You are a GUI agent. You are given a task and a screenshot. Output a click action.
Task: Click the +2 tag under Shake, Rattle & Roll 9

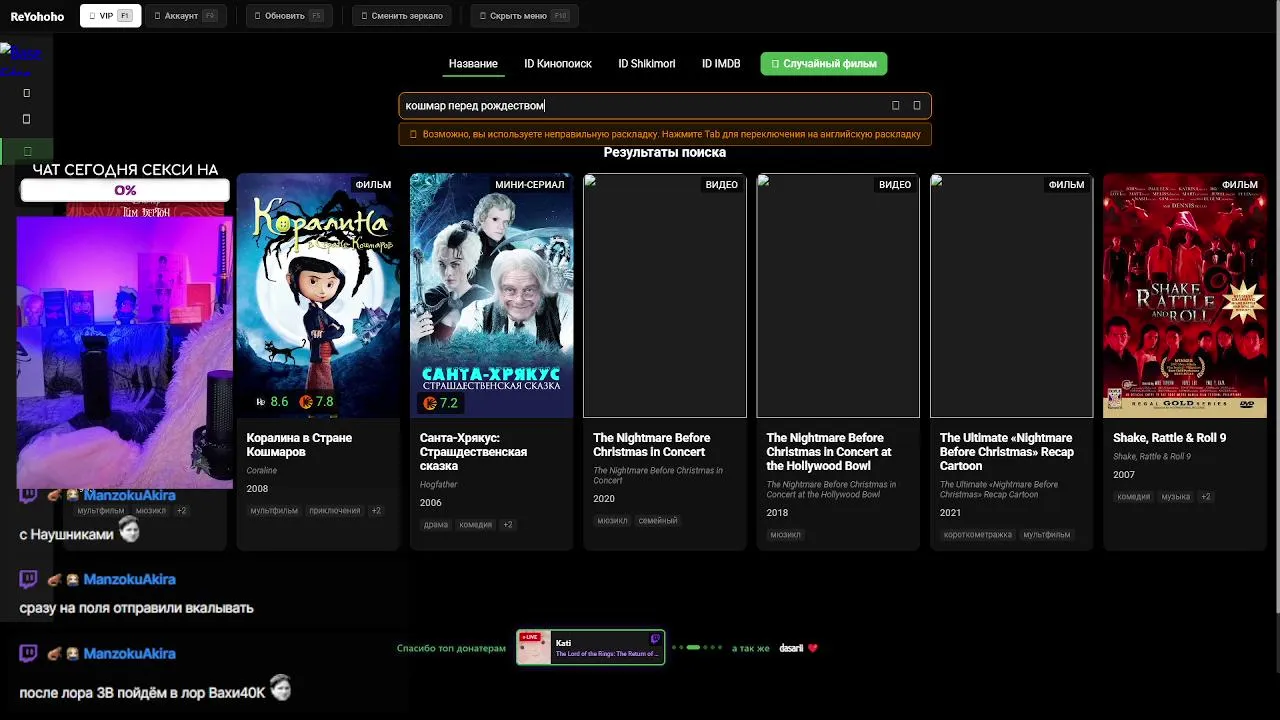(x=1206, y=497)
